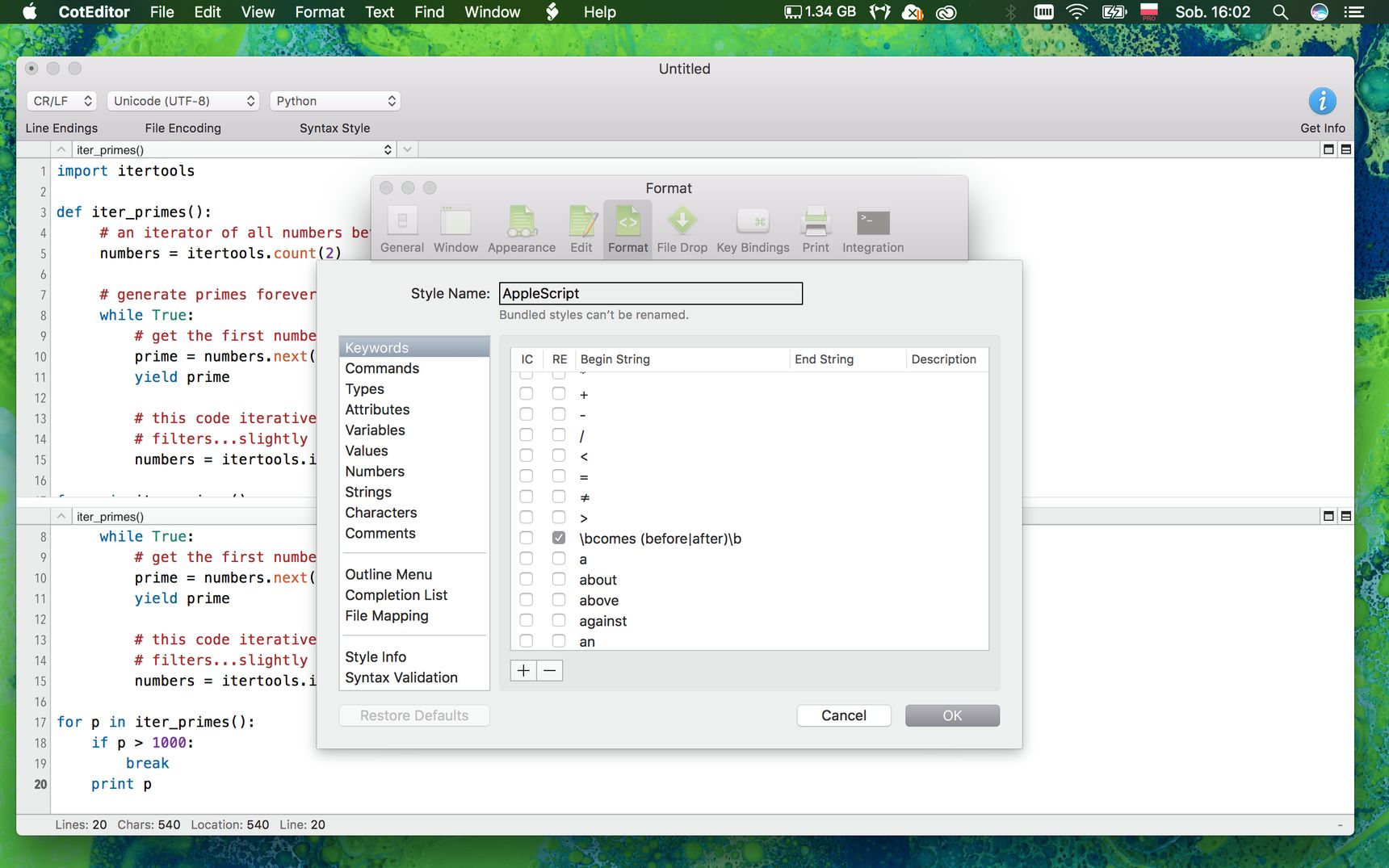The width and height of the screenshot is (1389, 868).
Task: Open the script menu icon
Action: (x=552, y=11)
